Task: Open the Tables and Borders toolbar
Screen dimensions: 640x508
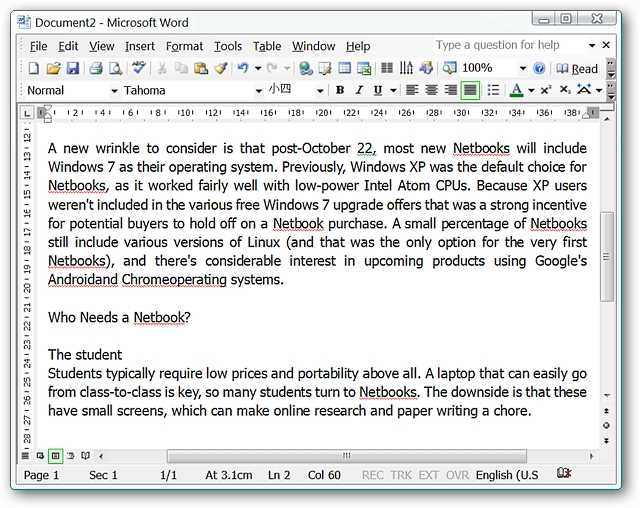Action: click(325, 68)
